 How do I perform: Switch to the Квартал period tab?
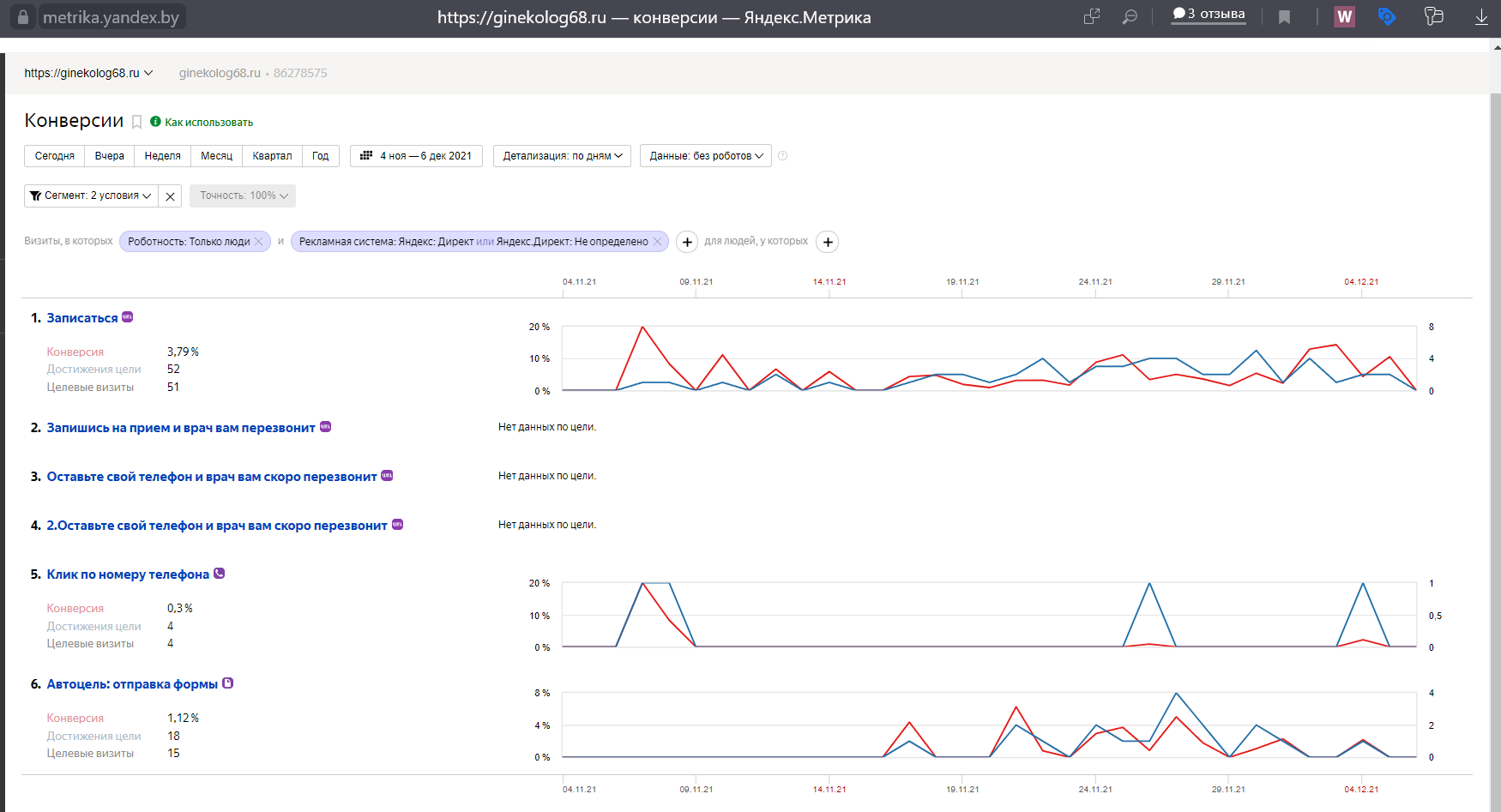(x=272, y=156)
